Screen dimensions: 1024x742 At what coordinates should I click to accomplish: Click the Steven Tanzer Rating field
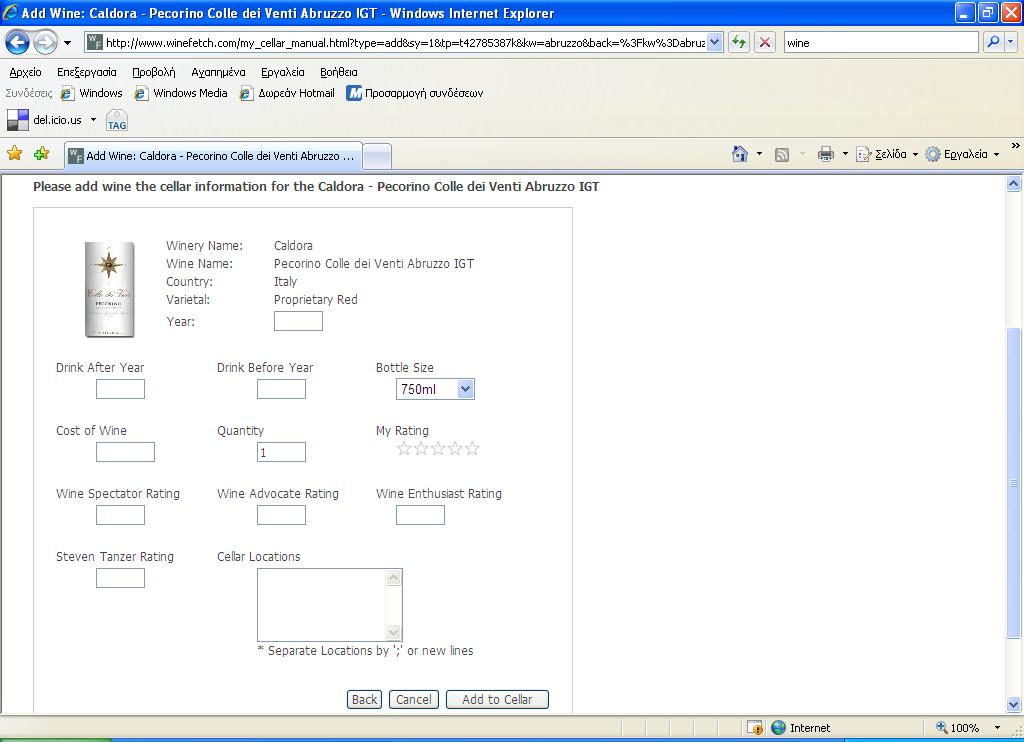[x=120, y=578]
